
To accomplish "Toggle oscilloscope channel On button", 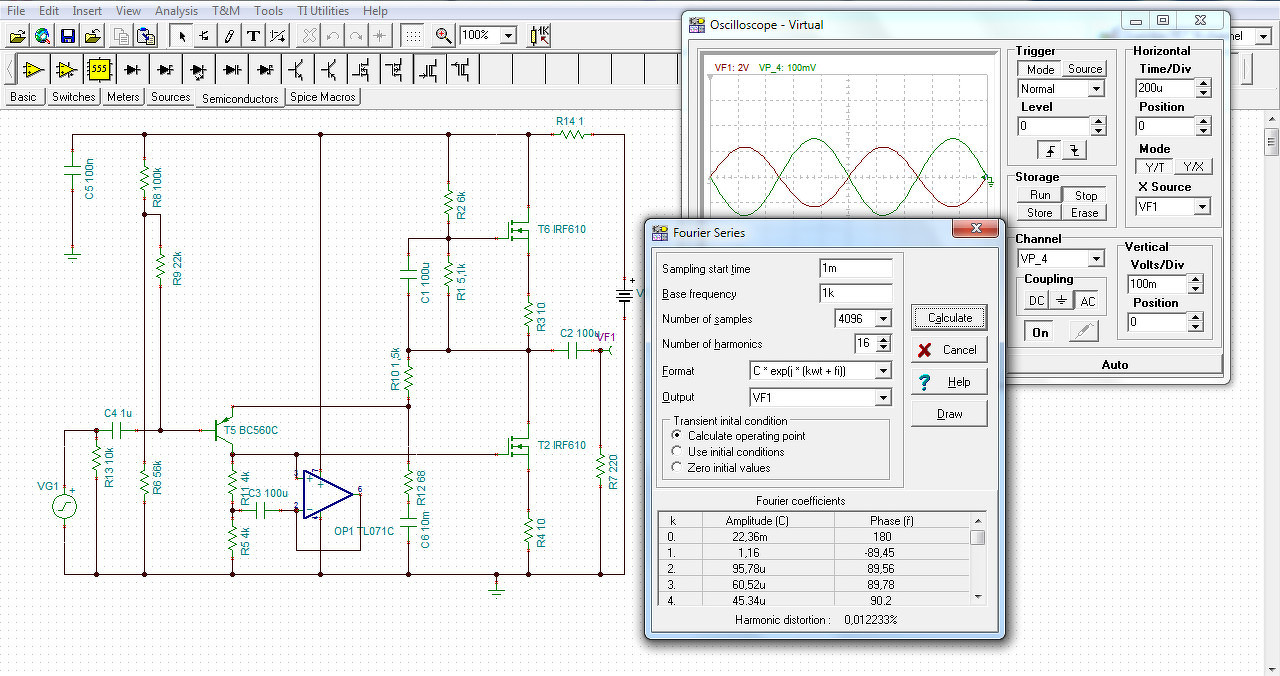I will point(1040,333).
